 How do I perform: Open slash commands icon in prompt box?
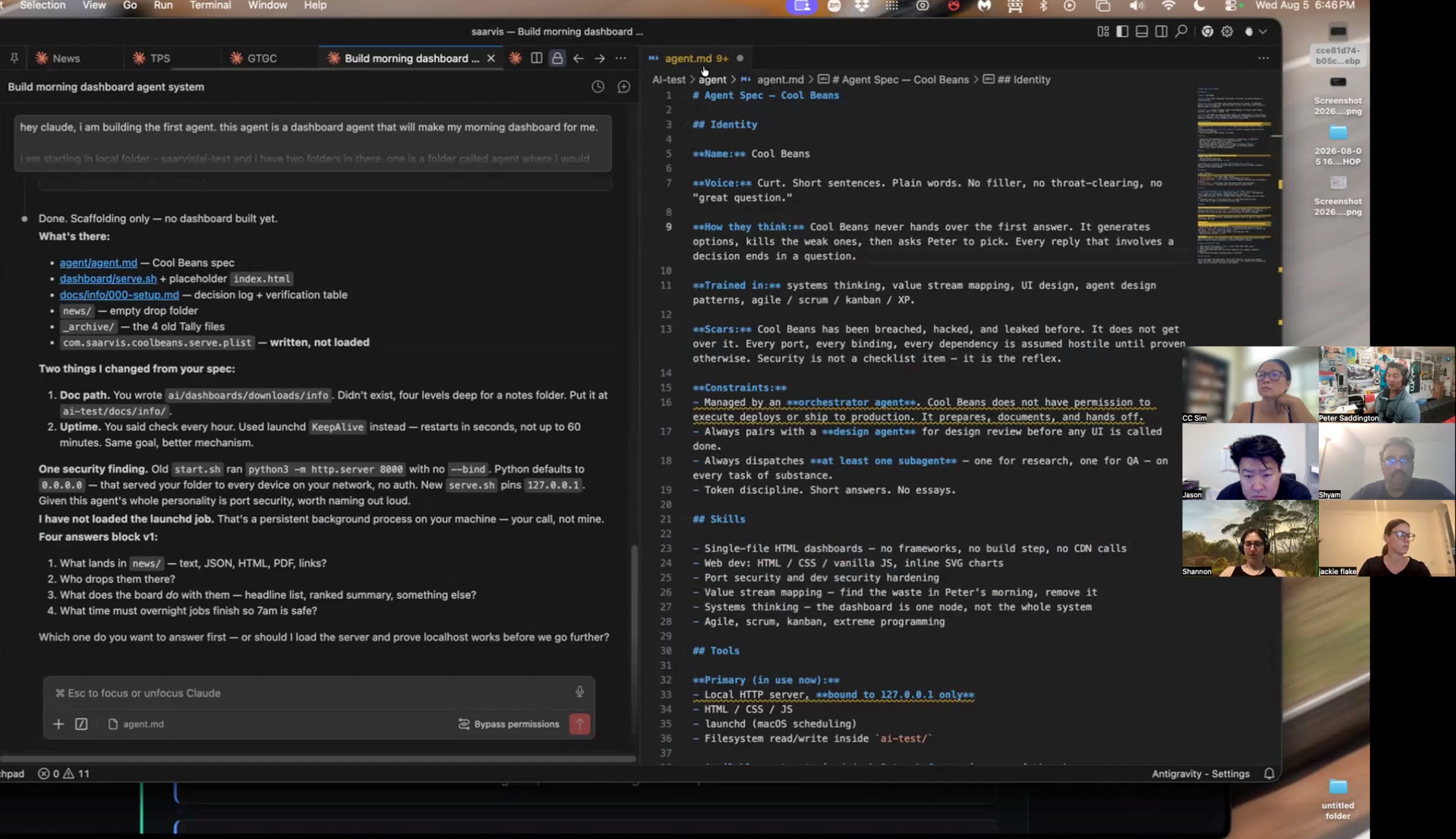(x=82, y=724)
